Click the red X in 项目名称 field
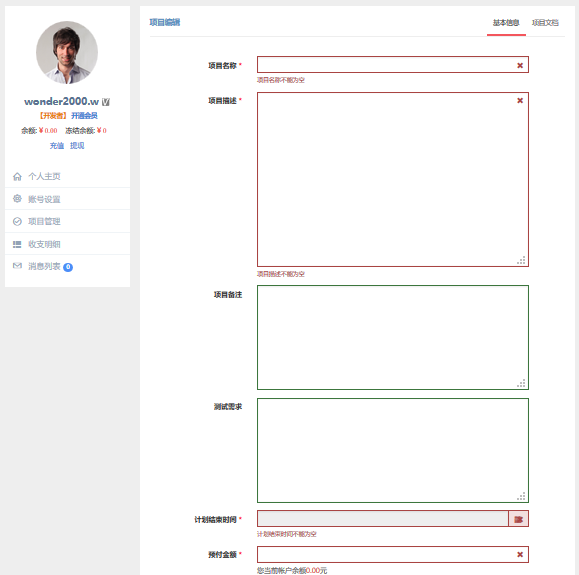This screenshot has width=579, height=575. click(x=520, y=65)
